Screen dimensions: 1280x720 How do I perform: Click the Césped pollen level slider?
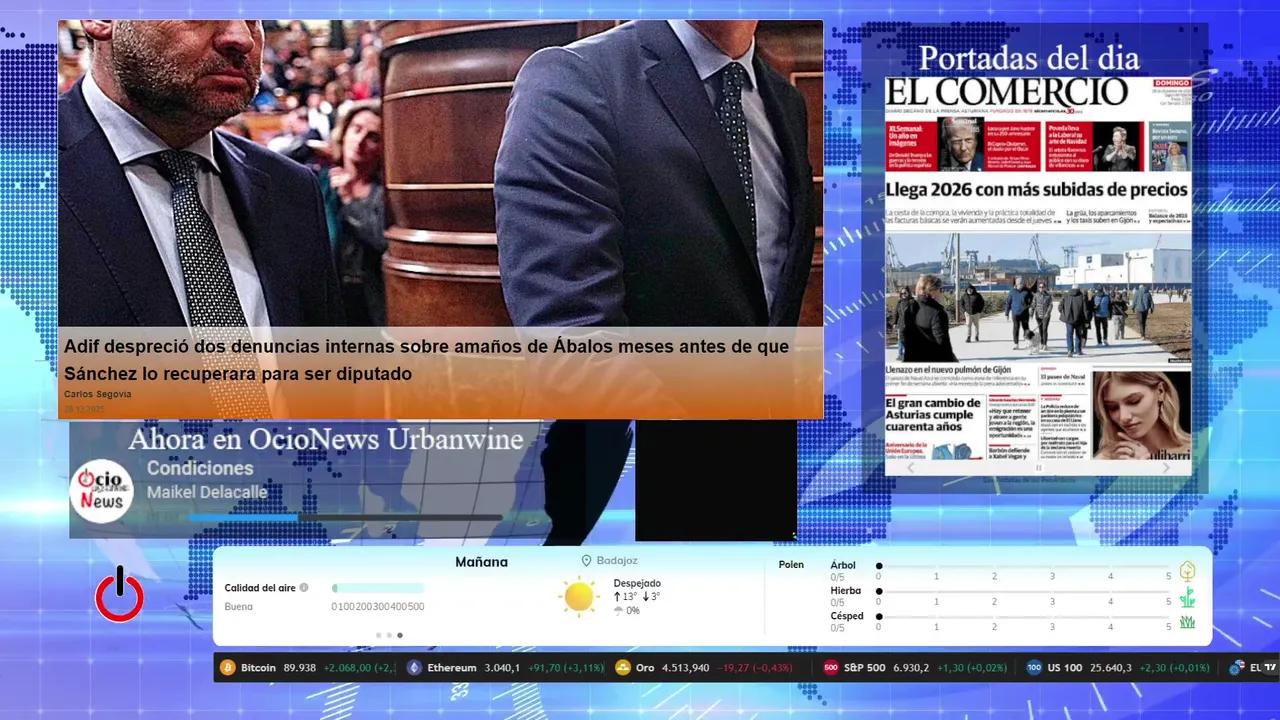tap(1024, 616)
